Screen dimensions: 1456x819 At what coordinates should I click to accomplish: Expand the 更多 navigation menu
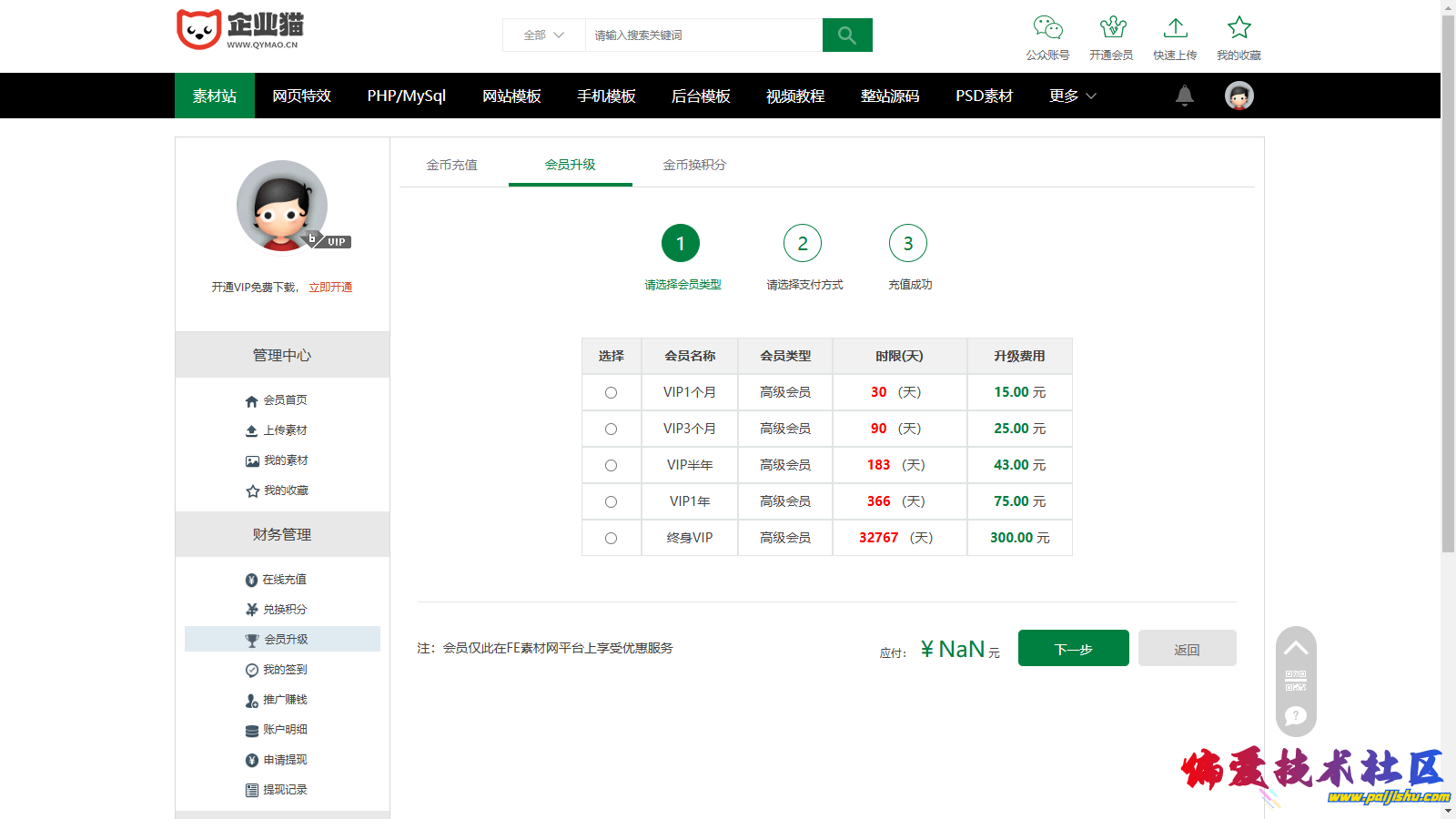[1072, 96]
